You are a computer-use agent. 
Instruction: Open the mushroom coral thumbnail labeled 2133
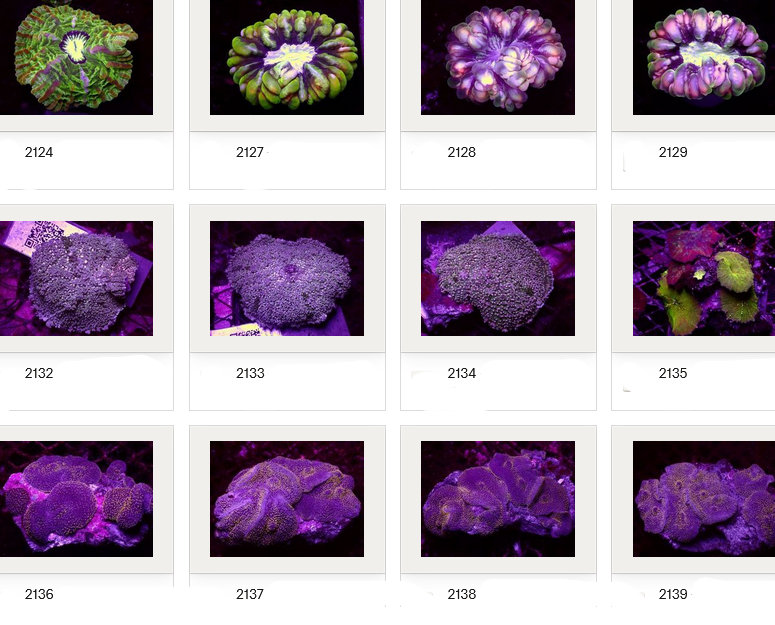click(287, 278)
